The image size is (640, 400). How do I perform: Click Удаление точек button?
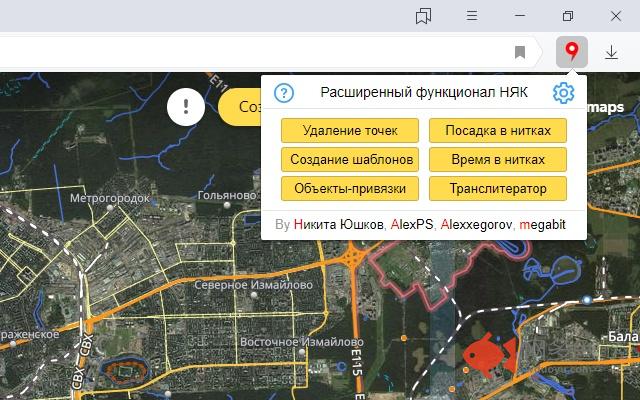350,131
